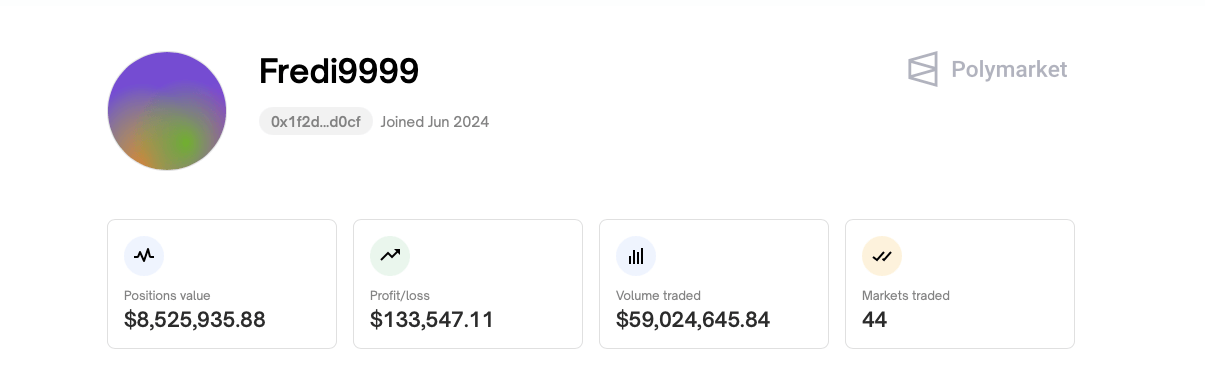
Task: Open the Positions value card
Action: [222, 284]
